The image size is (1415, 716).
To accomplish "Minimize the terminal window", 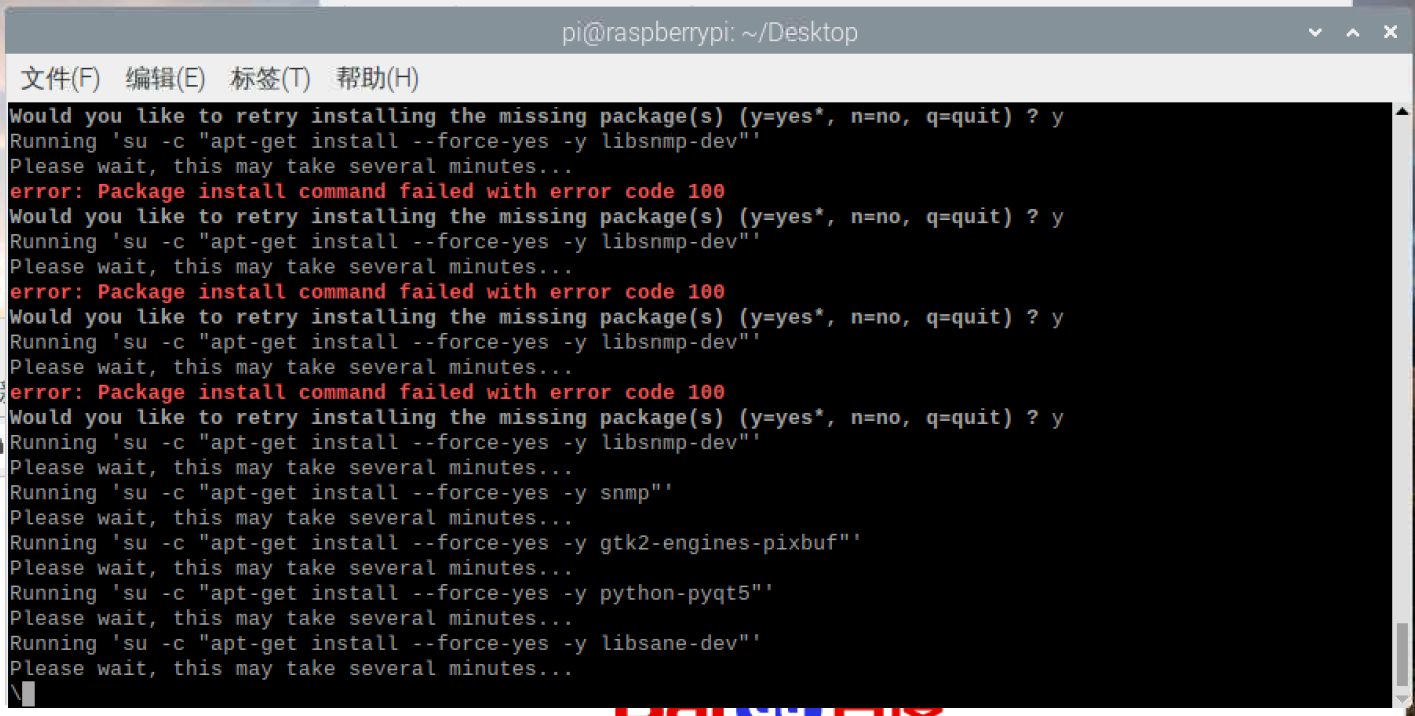I will coord(1316,33).
